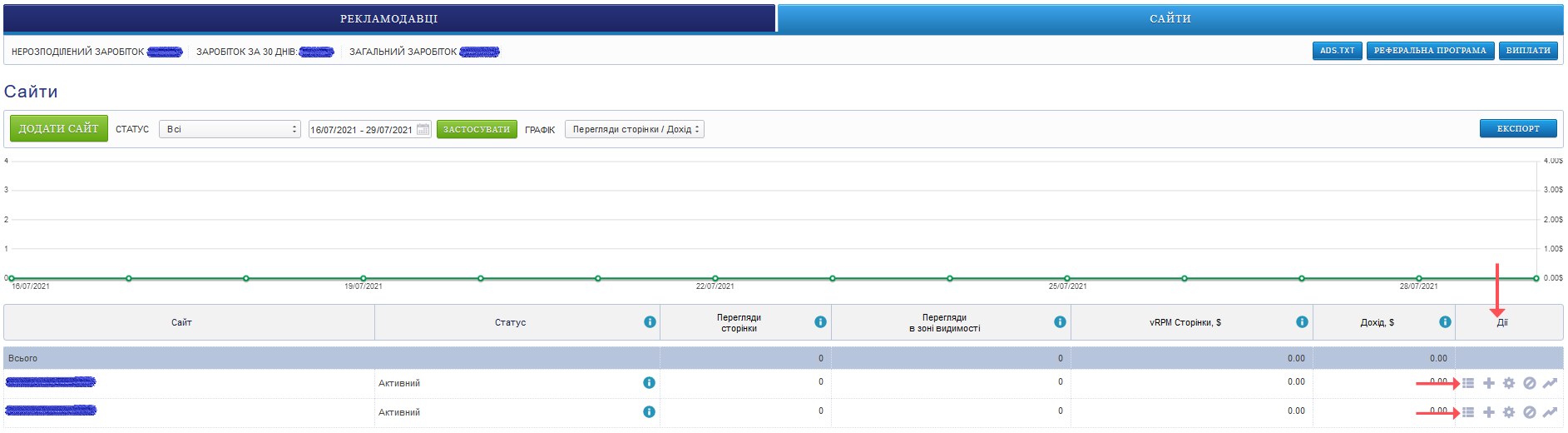Click block icon in first site row
1568x433 pixels.
1529,383
